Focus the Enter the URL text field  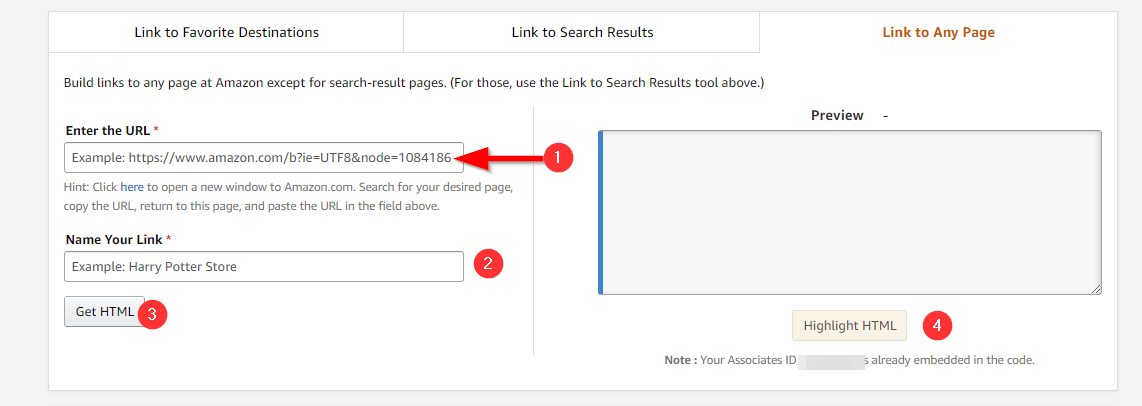[x=264, y=157]
